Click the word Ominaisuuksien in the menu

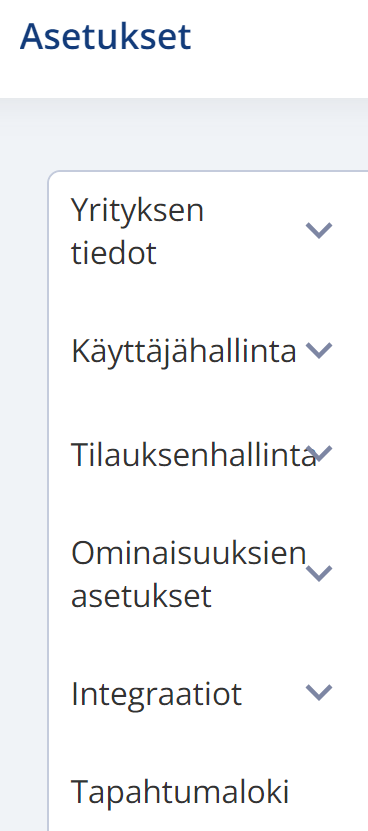click(189, 552)
